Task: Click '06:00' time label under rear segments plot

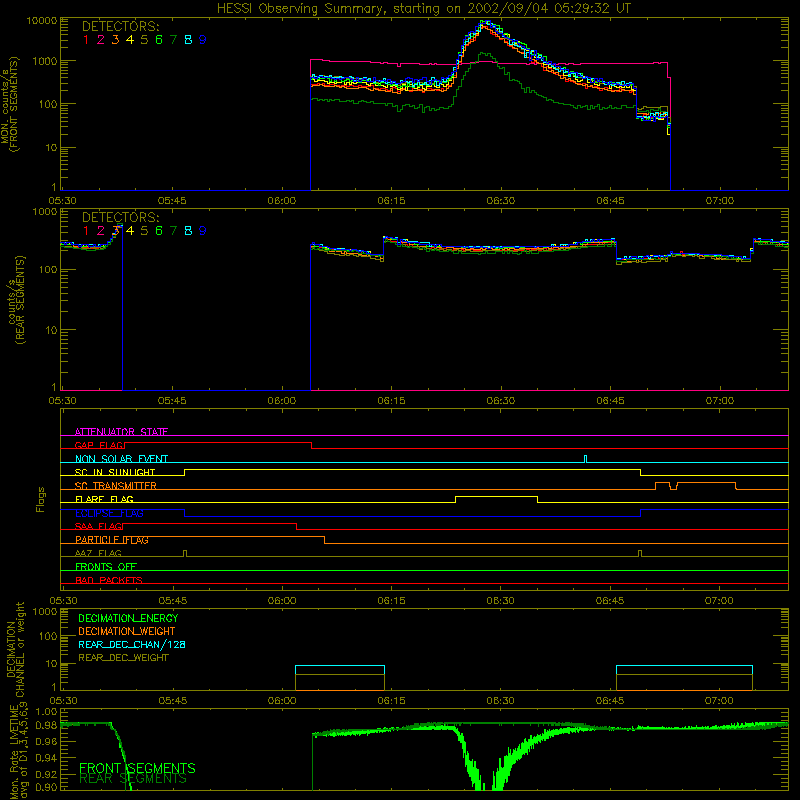Action: (x=282, y=401)
